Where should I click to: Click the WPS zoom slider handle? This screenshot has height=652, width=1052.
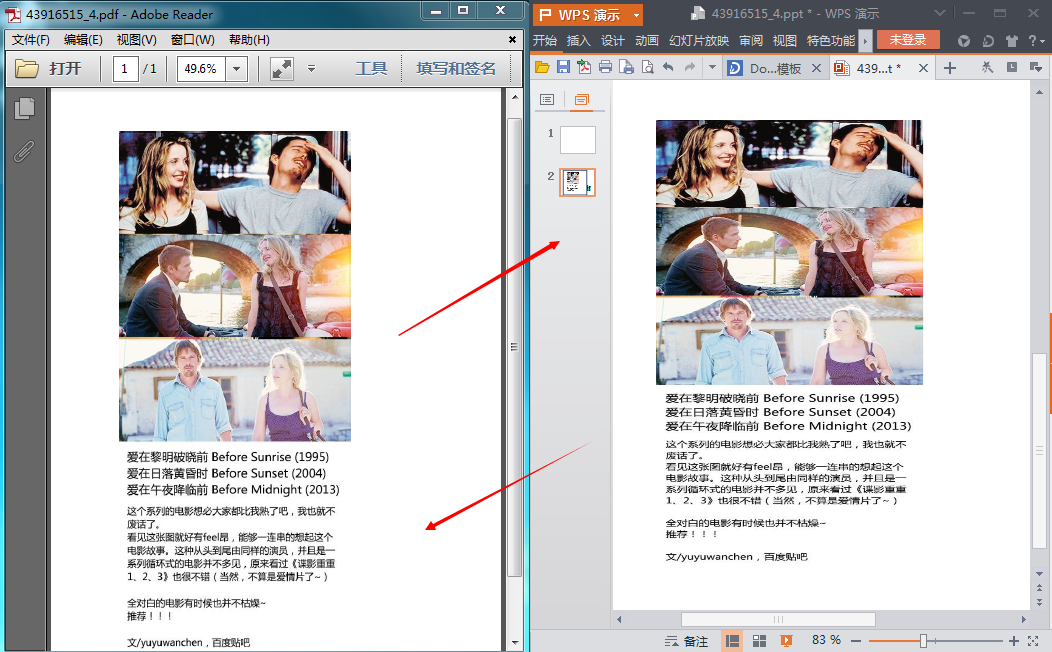point(923,641)
